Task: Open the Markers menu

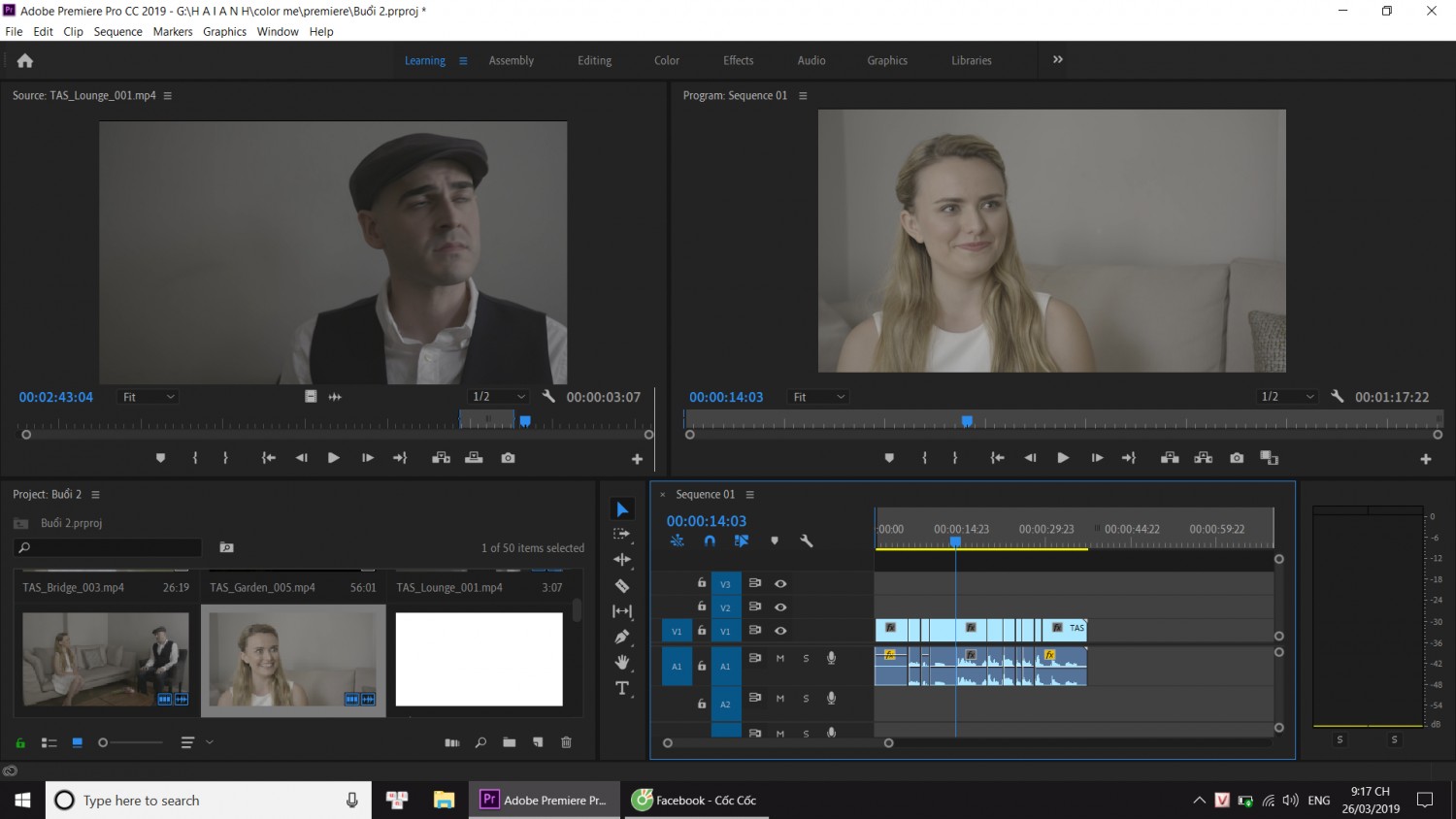Action: pos(173,31)
